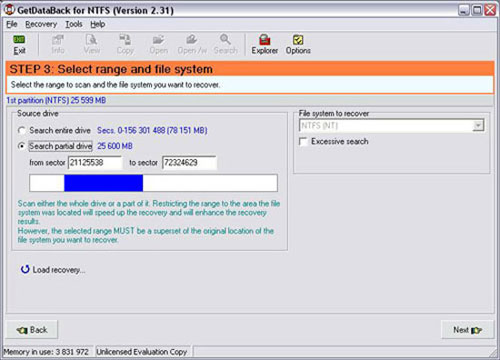500x360 pixels.
Task: Click the View toolbar icon
Action: tap(91, 40)
